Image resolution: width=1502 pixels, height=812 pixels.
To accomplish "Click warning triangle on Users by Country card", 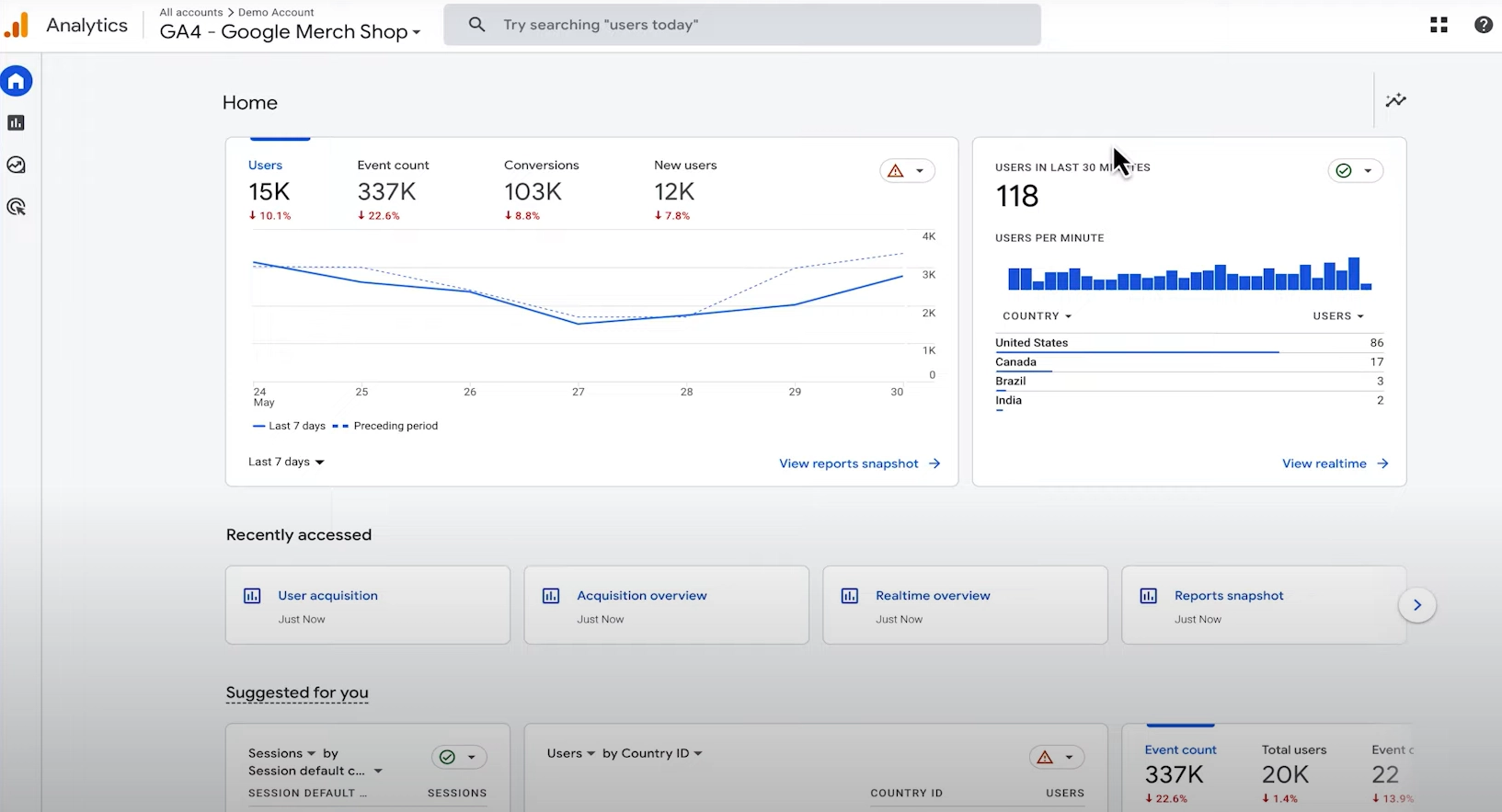I will (1045, 758).
